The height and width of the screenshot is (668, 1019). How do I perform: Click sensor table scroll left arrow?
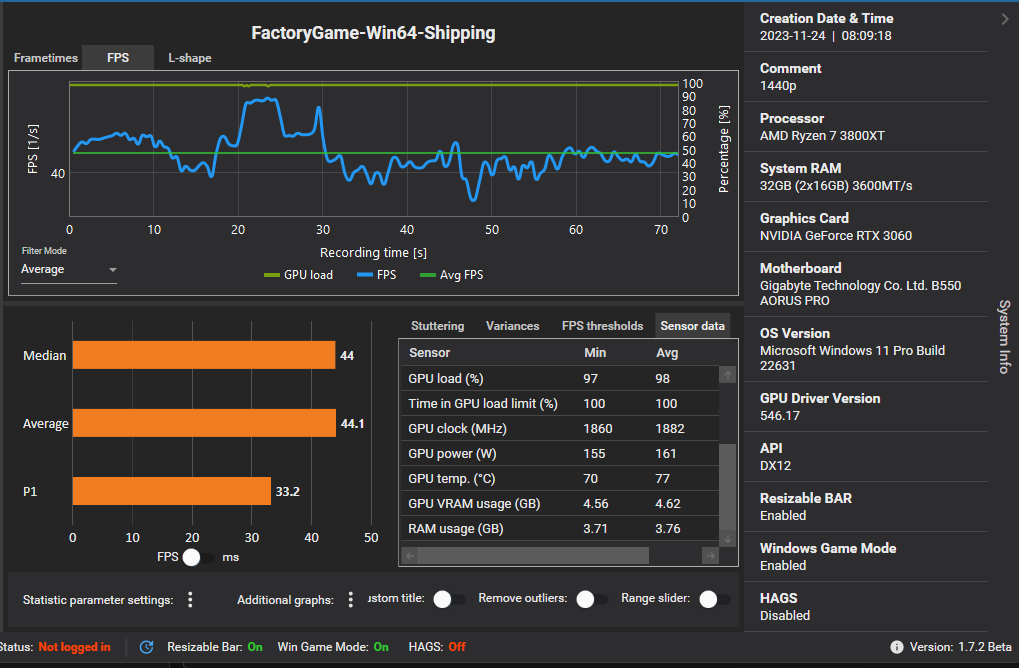point(409,556)
